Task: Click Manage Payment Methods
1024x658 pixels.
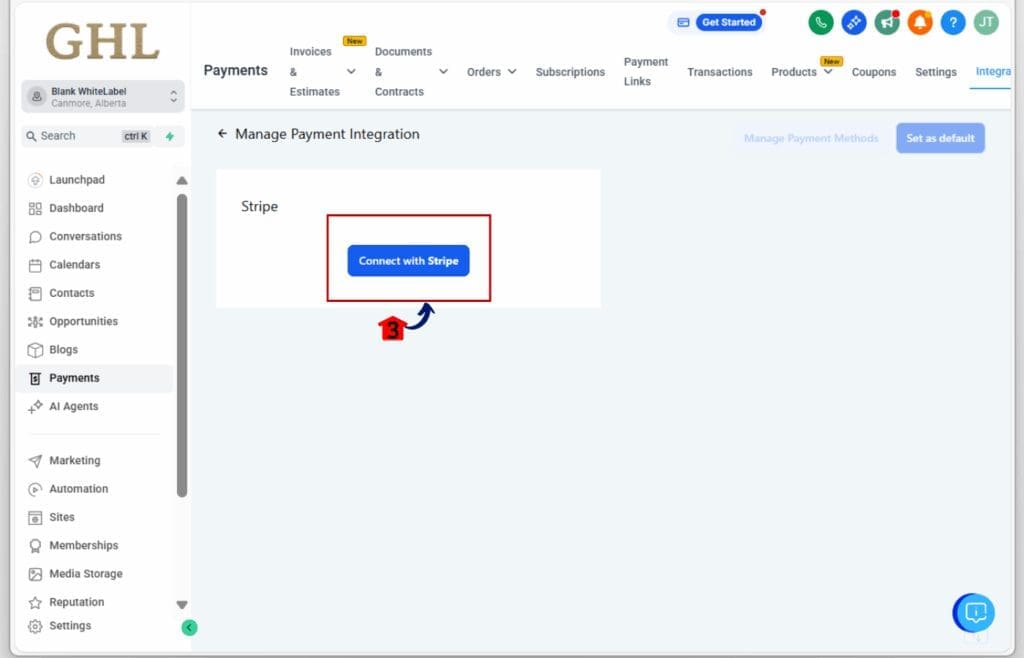Action: tap(810, 138)
